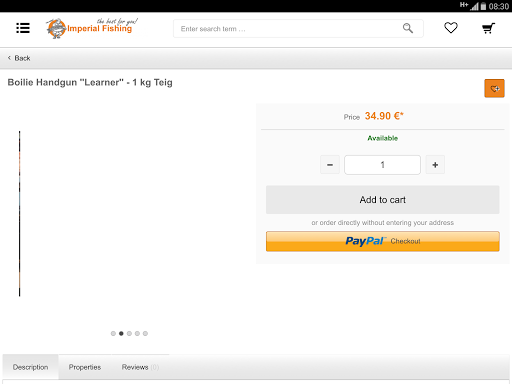Open the wishlist heart icon
Viewport: 512px width, 384px height.
click(x=451, y=28)
